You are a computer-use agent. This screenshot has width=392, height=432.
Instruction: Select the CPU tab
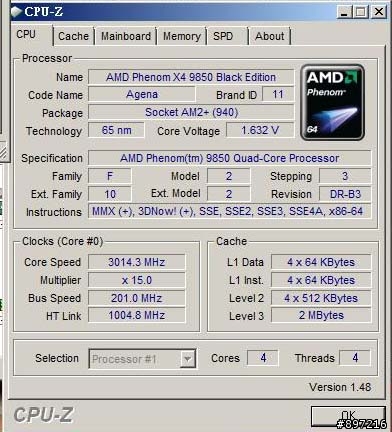26,35
